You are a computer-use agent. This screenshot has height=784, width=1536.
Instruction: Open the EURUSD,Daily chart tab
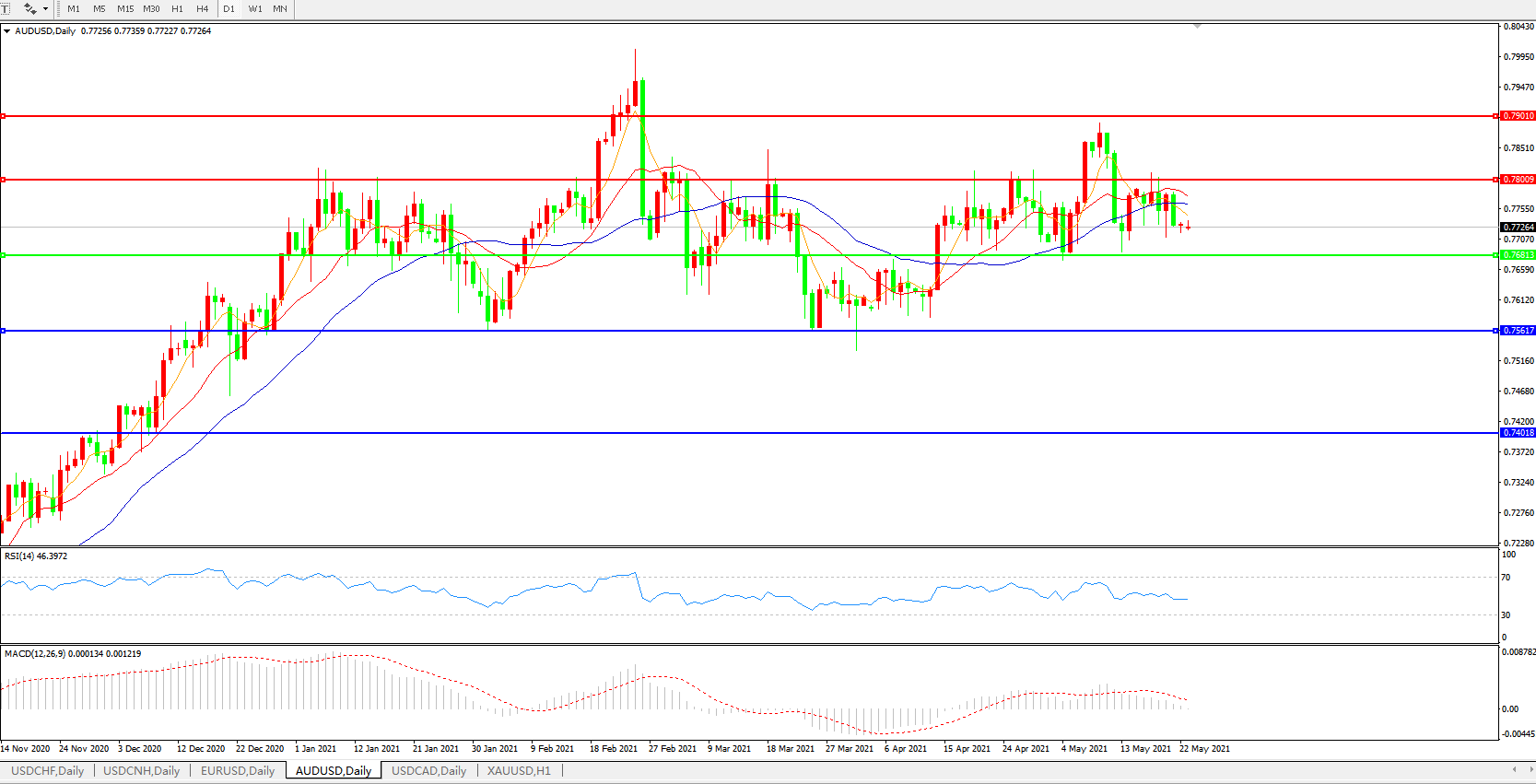238,771
